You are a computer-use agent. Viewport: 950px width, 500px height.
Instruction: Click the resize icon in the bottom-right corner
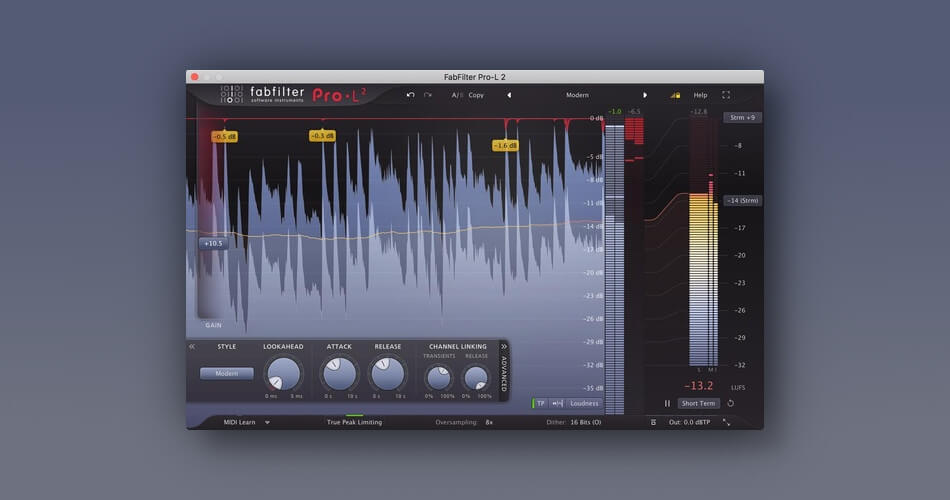[x=726, y=422]
